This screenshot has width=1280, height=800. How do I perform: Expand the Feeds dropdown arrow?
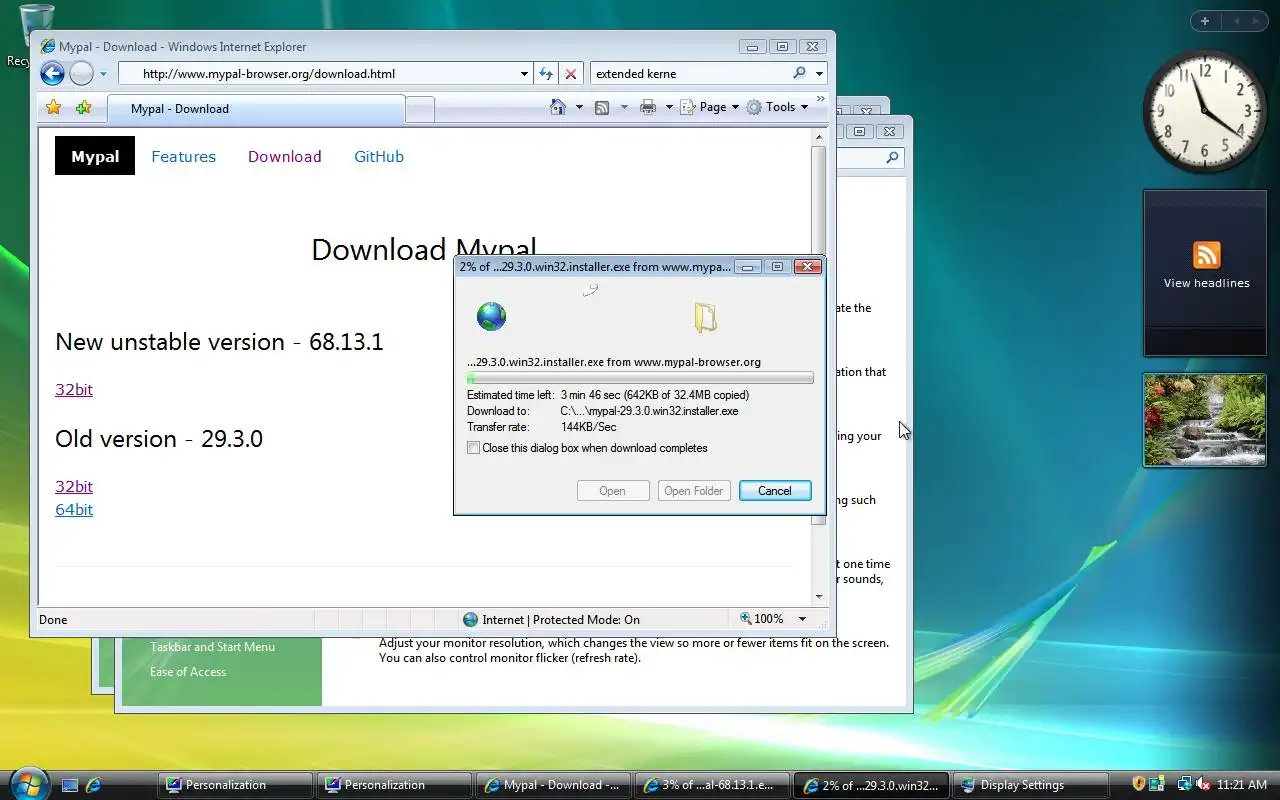pos(624,107)
